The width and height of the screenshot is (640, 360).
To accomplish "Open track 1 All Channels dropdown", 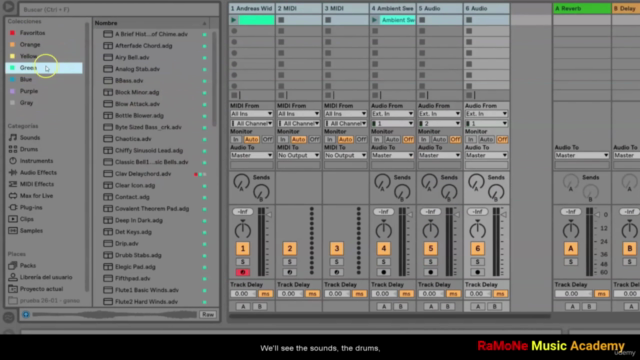I will click(x=251, y=123).
